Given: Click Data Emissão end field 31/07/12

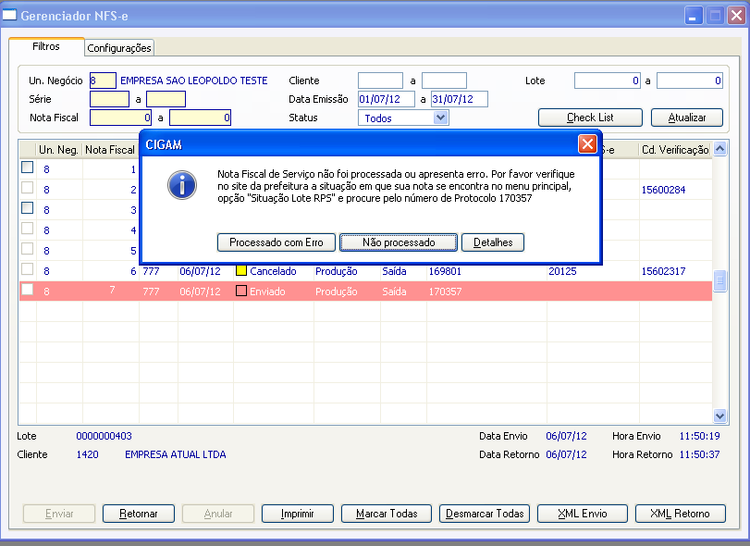Looking at the screenshot, I should tap(460, 99).
